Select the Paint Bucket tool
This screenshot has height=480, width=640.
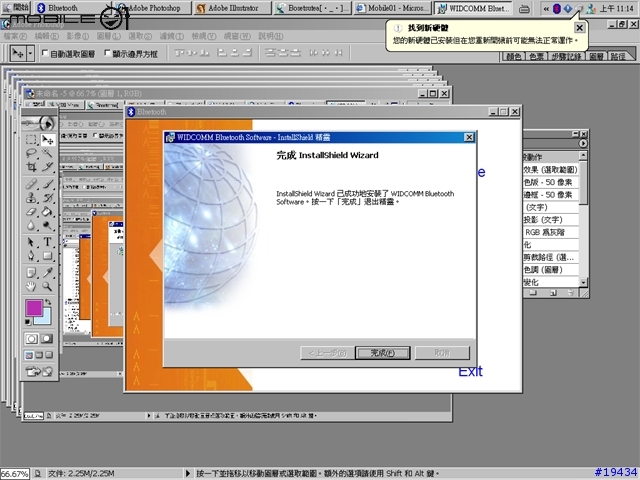point(48,211)
